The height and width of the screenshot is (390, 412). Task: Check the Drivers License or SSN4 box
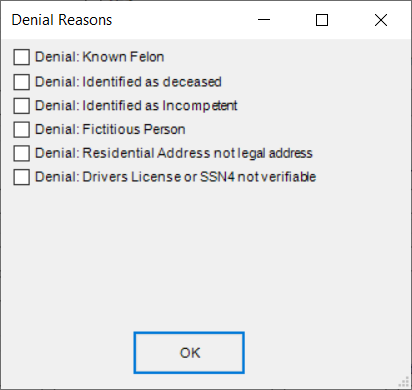[x=21, y=177]
